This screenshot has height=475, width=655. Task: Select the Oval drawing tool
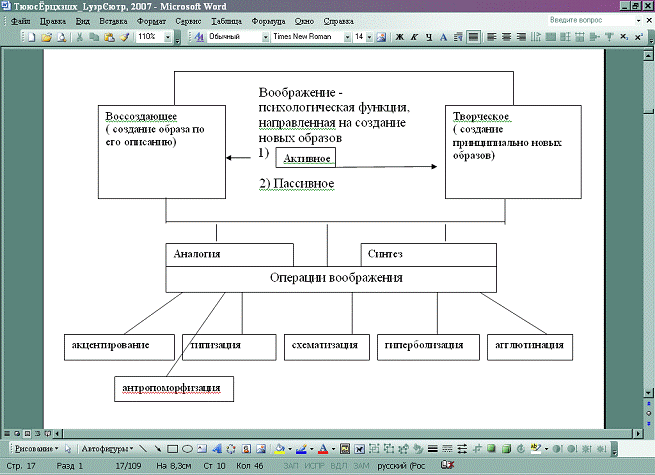(187, 448)
